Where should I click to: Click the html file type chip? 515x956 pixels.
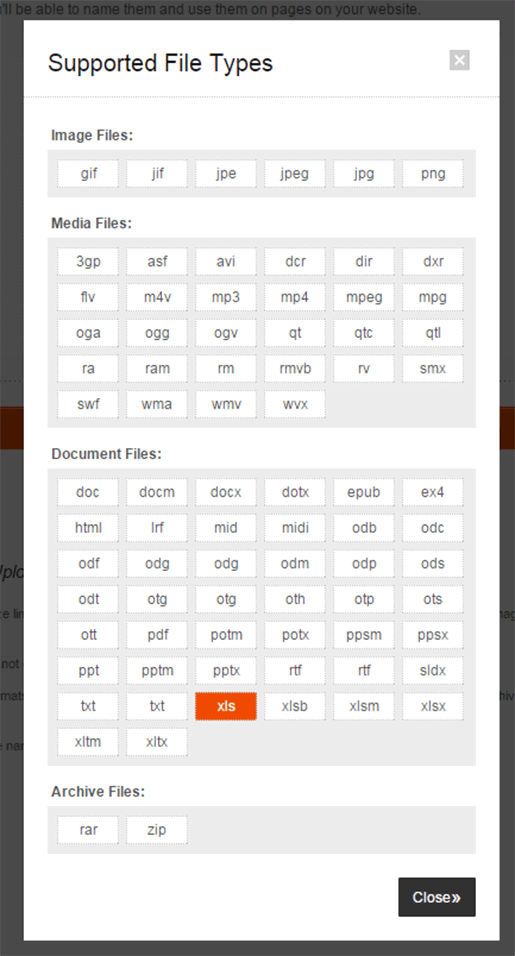88,527
